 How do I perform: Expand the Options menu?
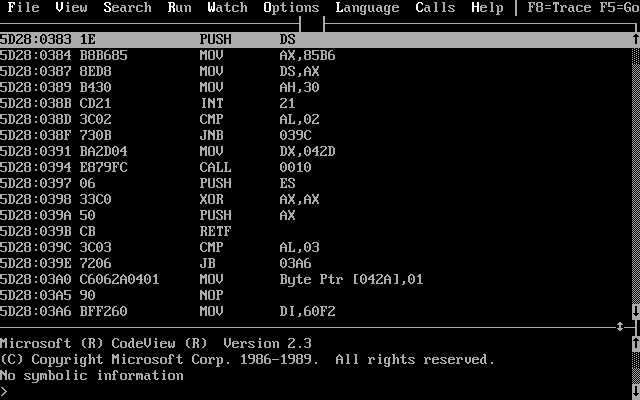[291, 8]
